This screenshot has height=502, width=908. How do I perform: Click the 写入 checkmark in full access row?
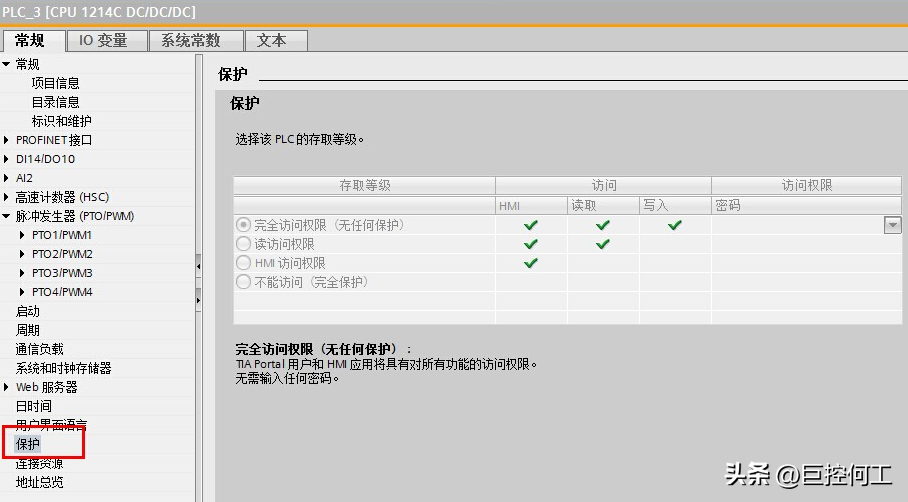675,225
